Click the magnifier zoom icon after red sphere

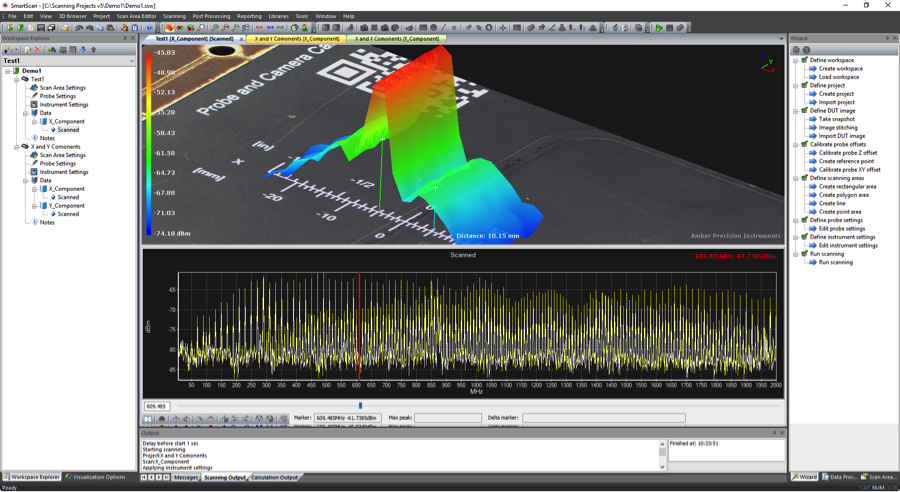tap(201, 28)
